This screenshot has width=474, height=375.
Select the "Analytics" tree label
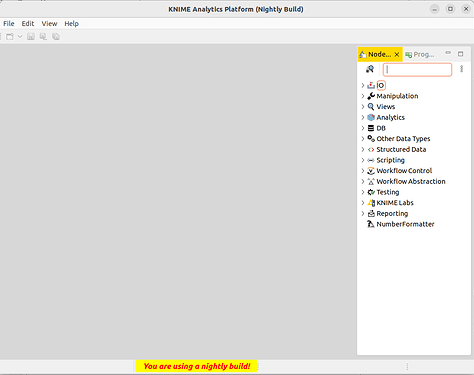tap(391, 117)
